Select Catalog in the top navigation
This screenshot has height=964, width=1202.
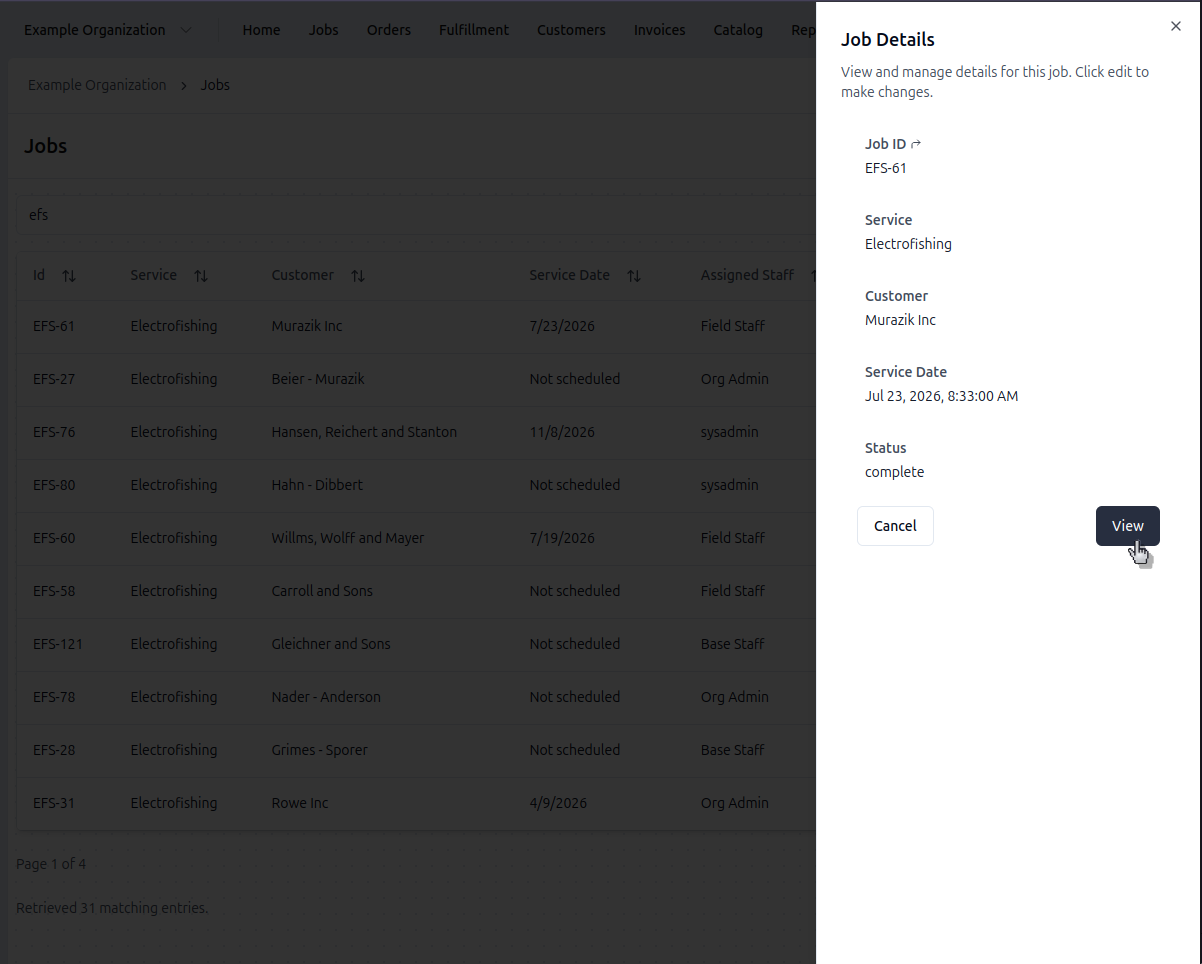point(738,30)
